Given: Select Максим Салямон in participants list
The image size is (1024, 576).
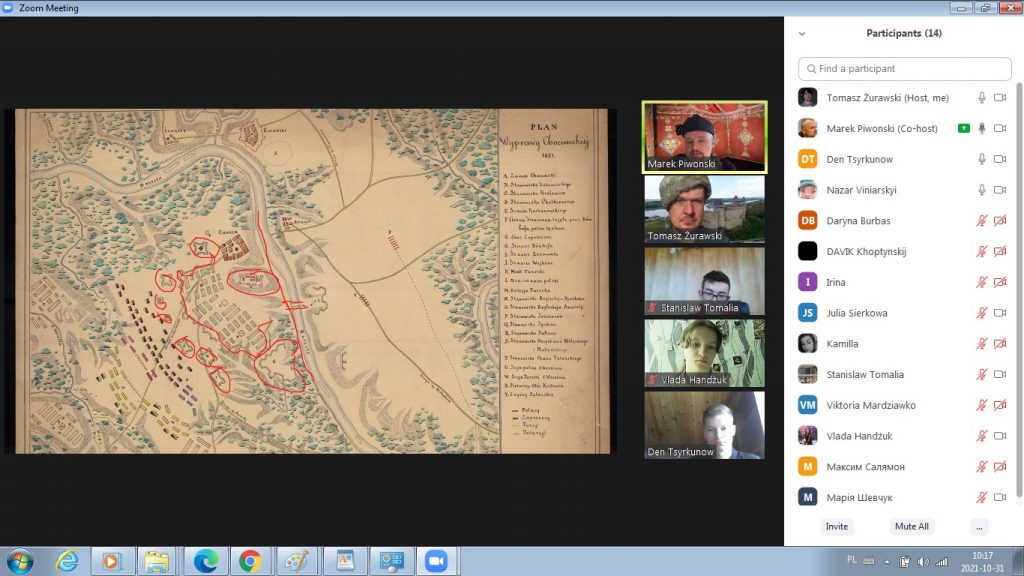Looking at the screenshot, I should tap(865, 467).
